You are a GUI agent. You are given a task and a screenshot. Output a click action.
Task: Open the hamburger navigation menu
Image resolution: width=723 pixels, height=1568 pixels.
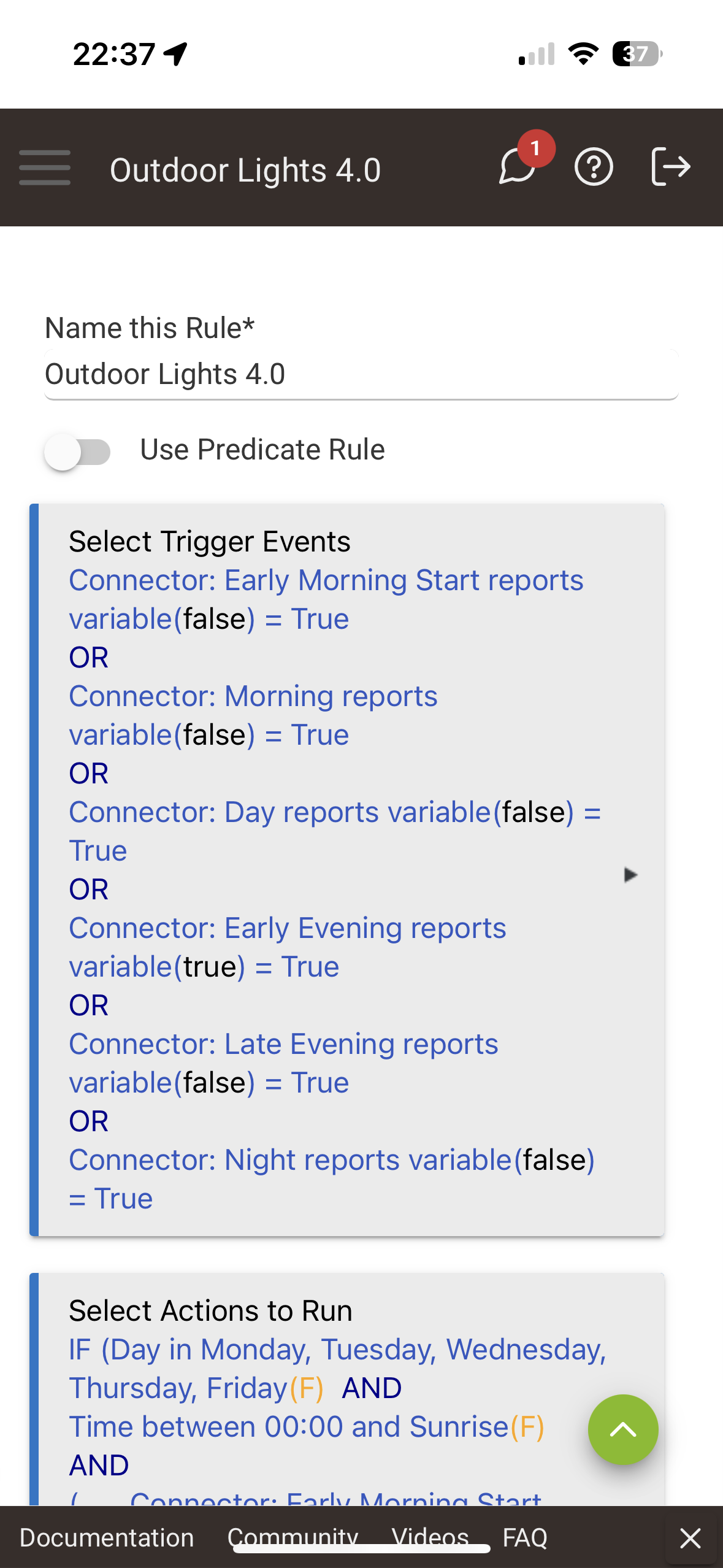coord(45,167)
